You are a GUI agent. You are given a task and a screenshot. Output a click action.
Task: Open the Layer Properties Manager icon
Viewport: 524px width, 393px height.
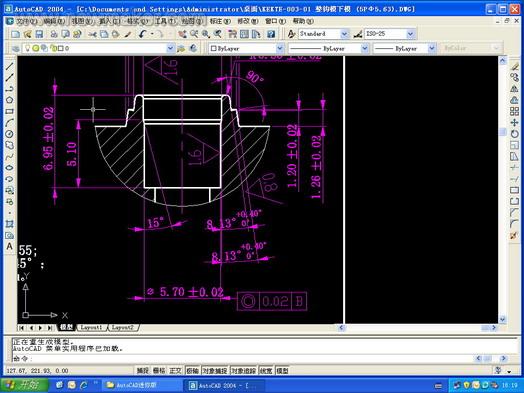tap(15, 48)
